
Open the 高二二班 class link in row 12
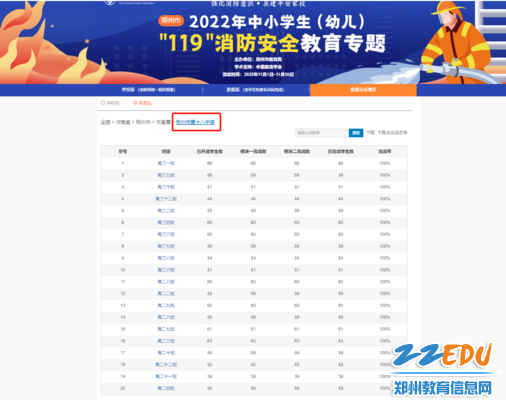click(x=166, y=293)
